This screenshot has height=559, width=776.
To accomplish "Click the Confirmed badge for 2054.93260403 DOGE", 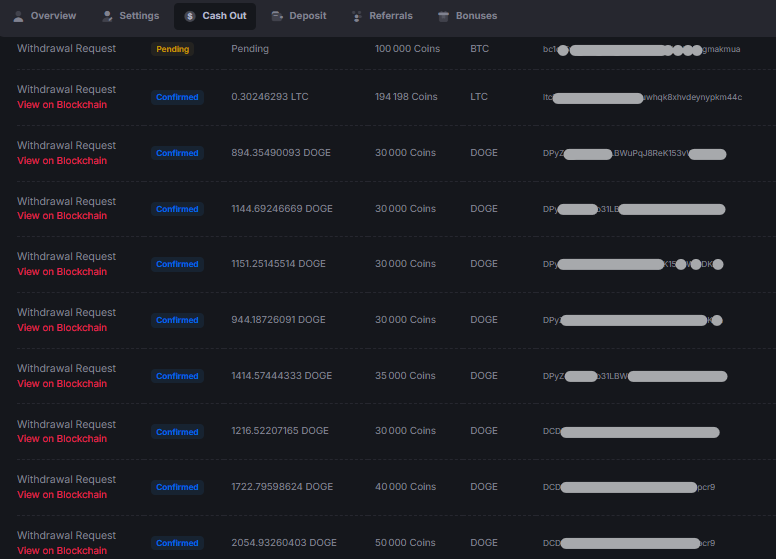I will pos(177,543).
